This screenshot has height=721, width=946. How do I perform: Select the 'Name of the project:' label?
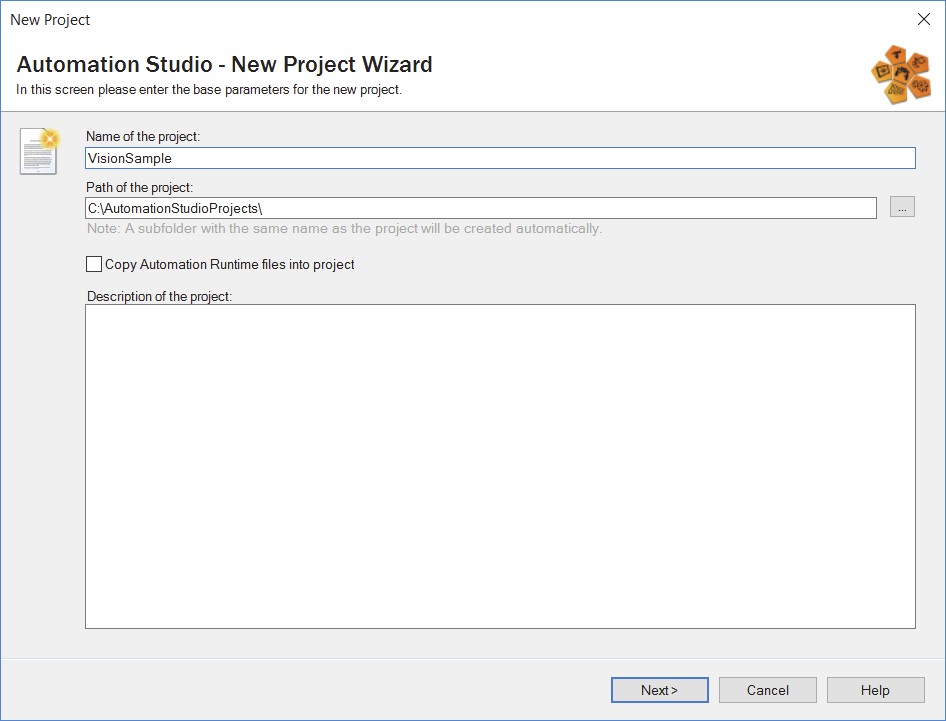(143, 136)
